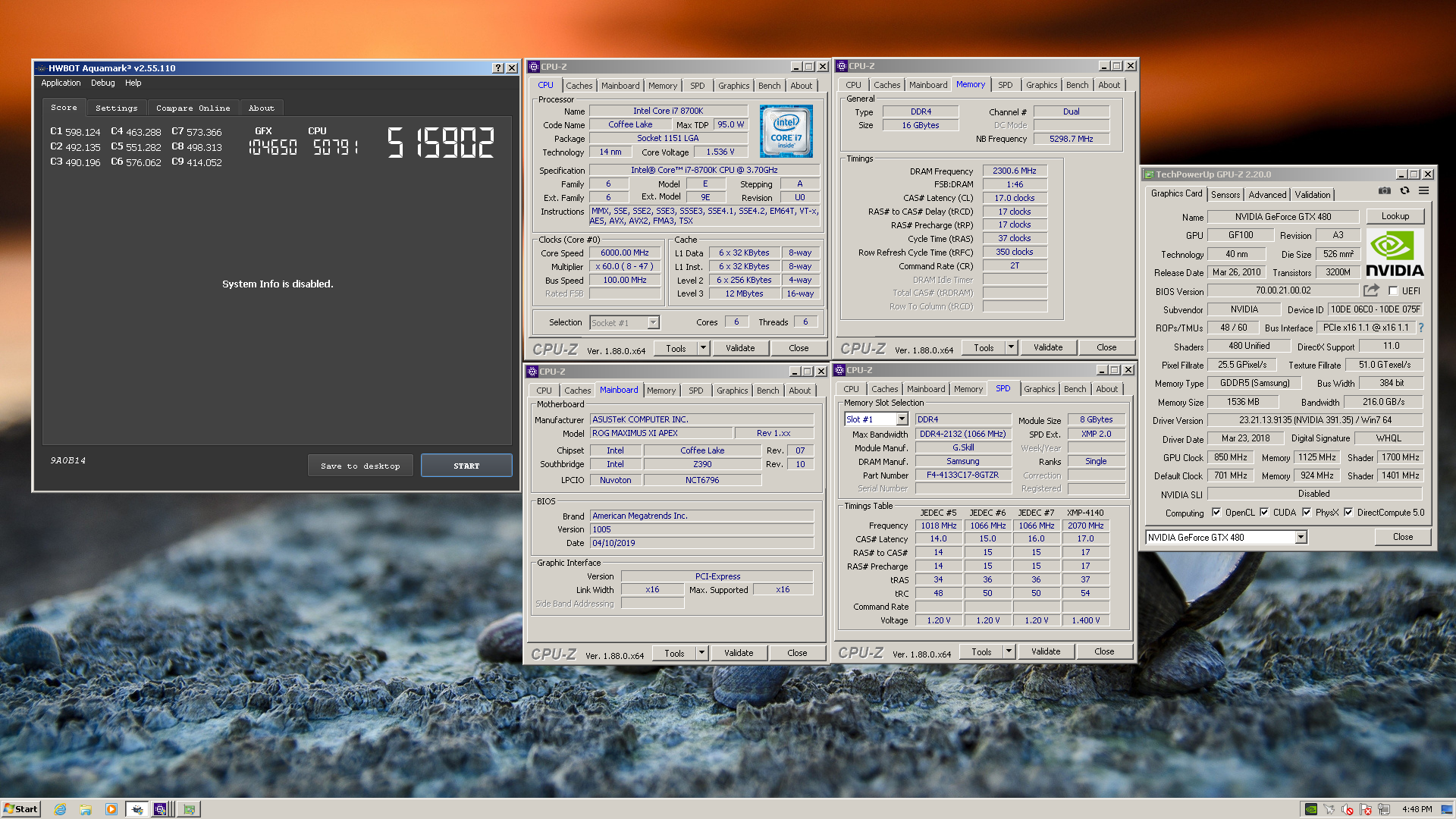Click Close button in GPU-Z window
The width and height of the screenshot is (1456, 819).
click(x=1403, y=537)
